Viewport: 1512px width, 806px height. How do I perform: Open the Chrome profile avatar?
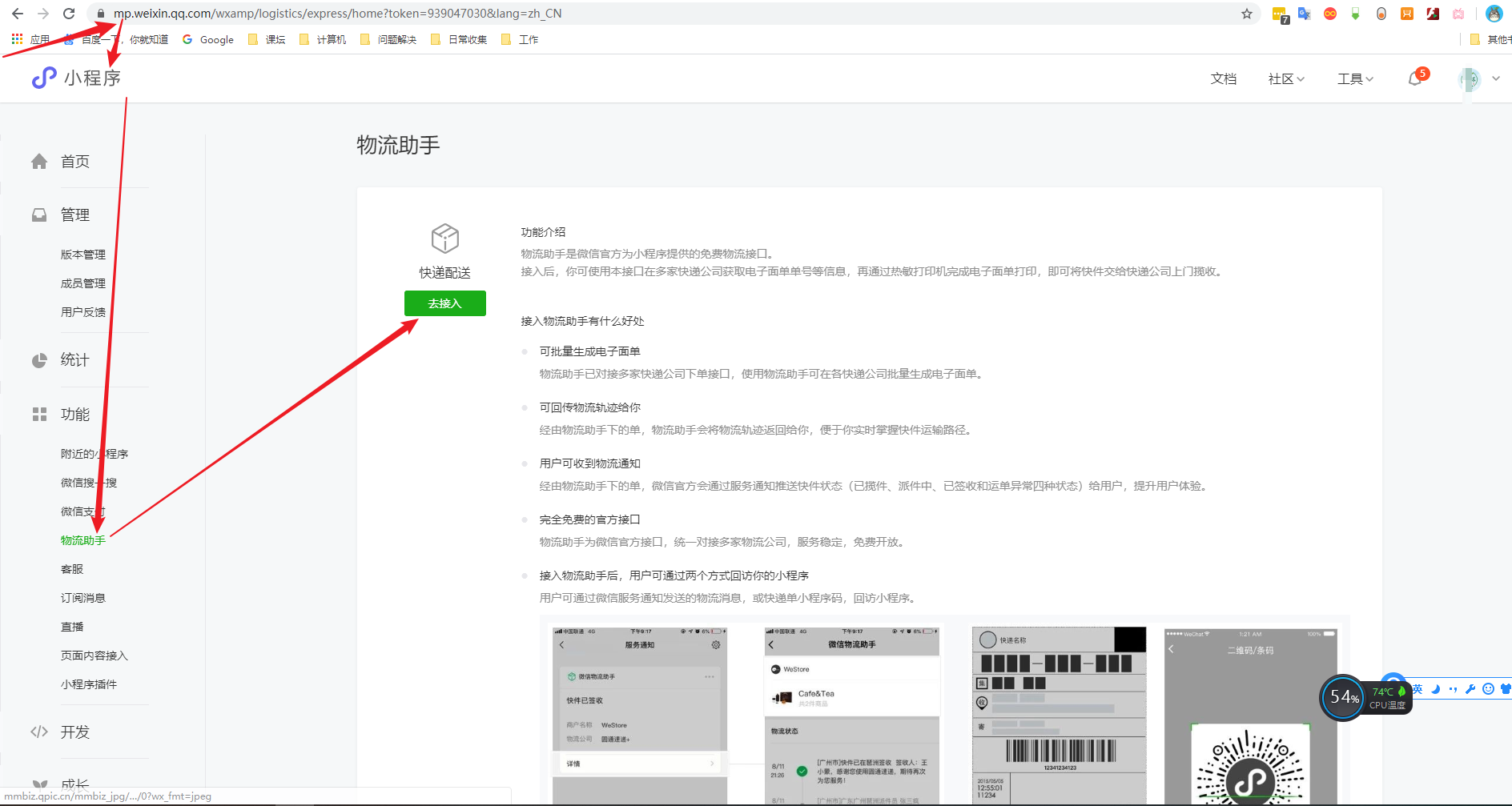[x=1494, y=14]
